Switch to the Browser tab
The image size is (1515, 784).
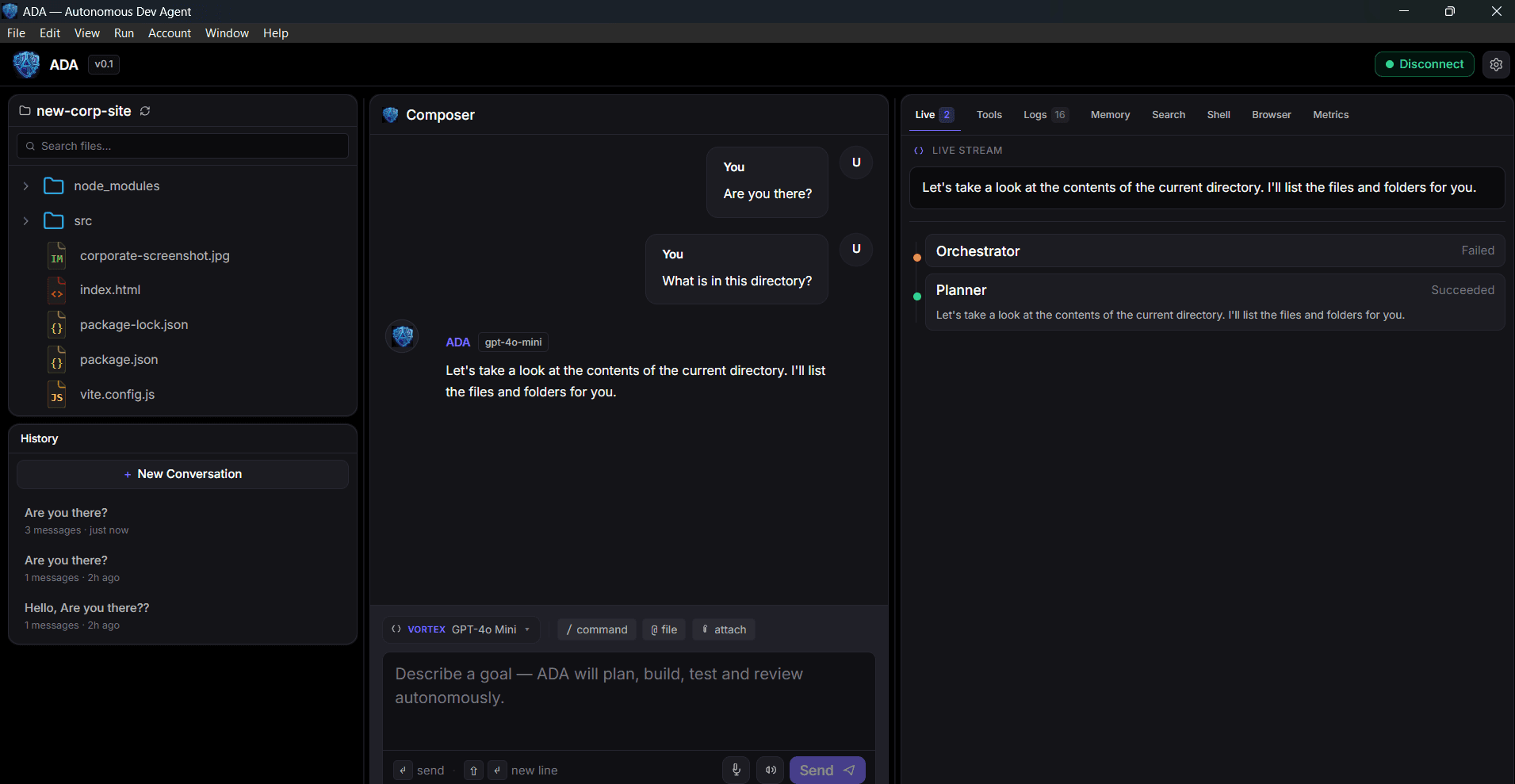point(1272,115)
